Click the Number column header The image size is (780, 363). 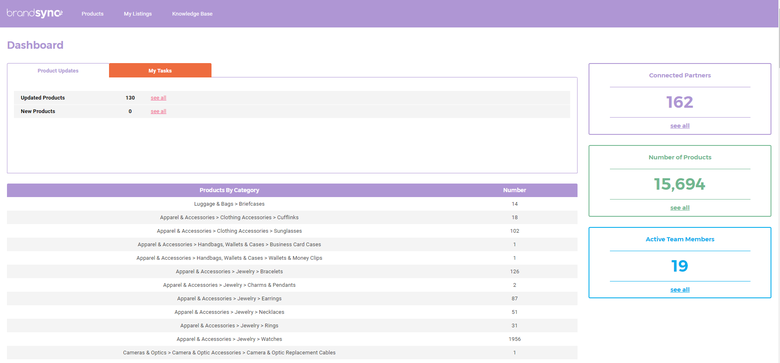514,190
